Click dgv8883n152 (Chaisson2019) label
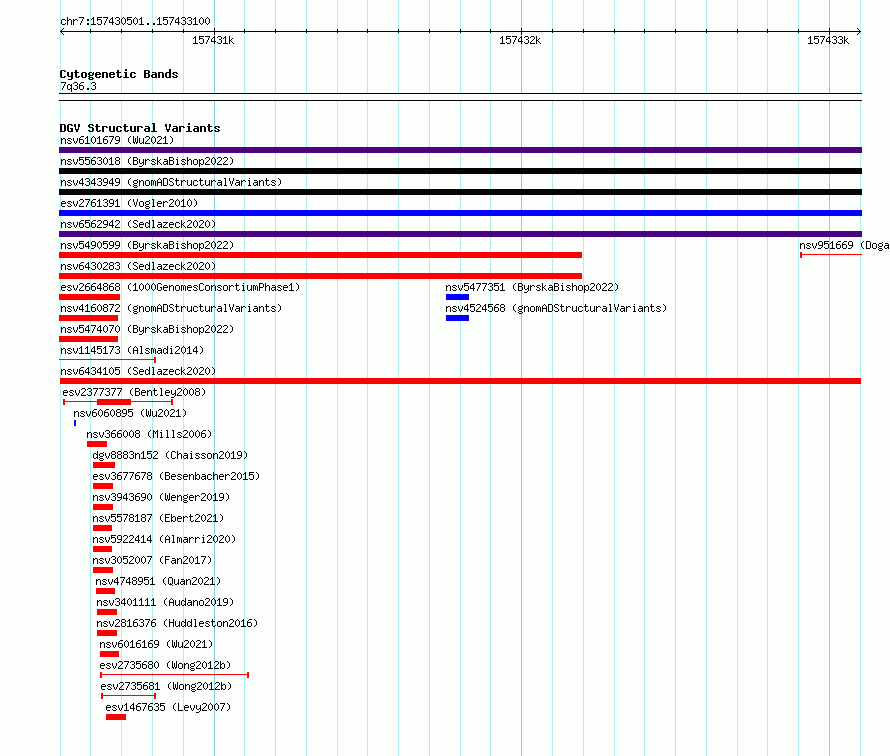890x756 pixels. pyautogui.click(x=170, y=455)
